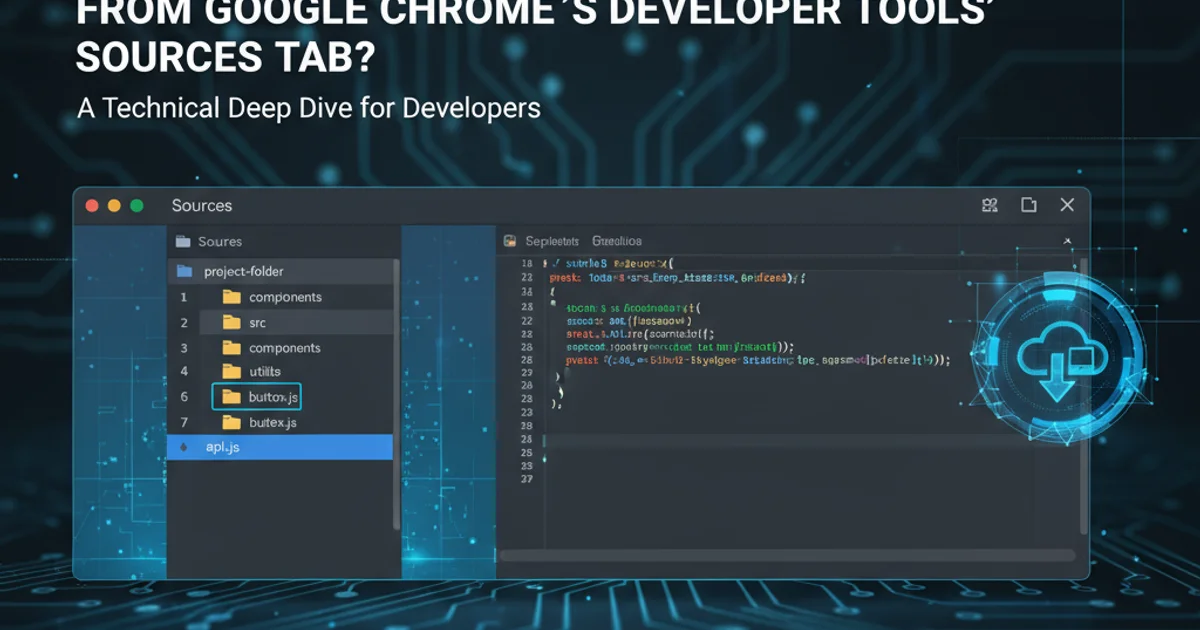Open butex.js on row 7
The image size is (1200, 630).
point(272,423)
